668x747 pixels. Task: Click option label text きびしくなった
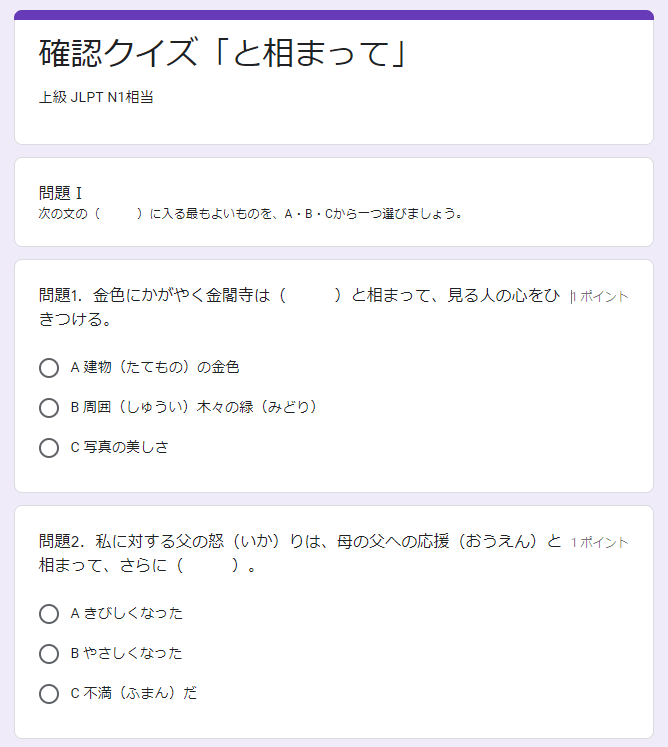133,613
